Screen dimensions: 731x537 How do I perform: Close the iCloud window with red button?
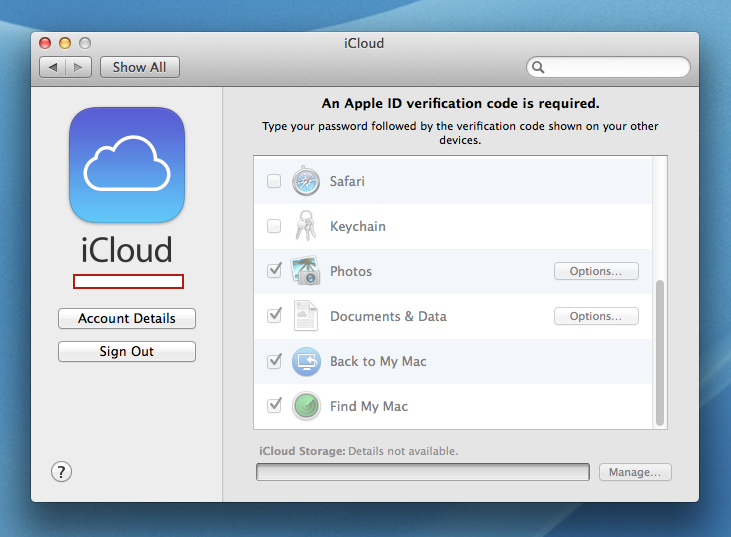point(45,43)
